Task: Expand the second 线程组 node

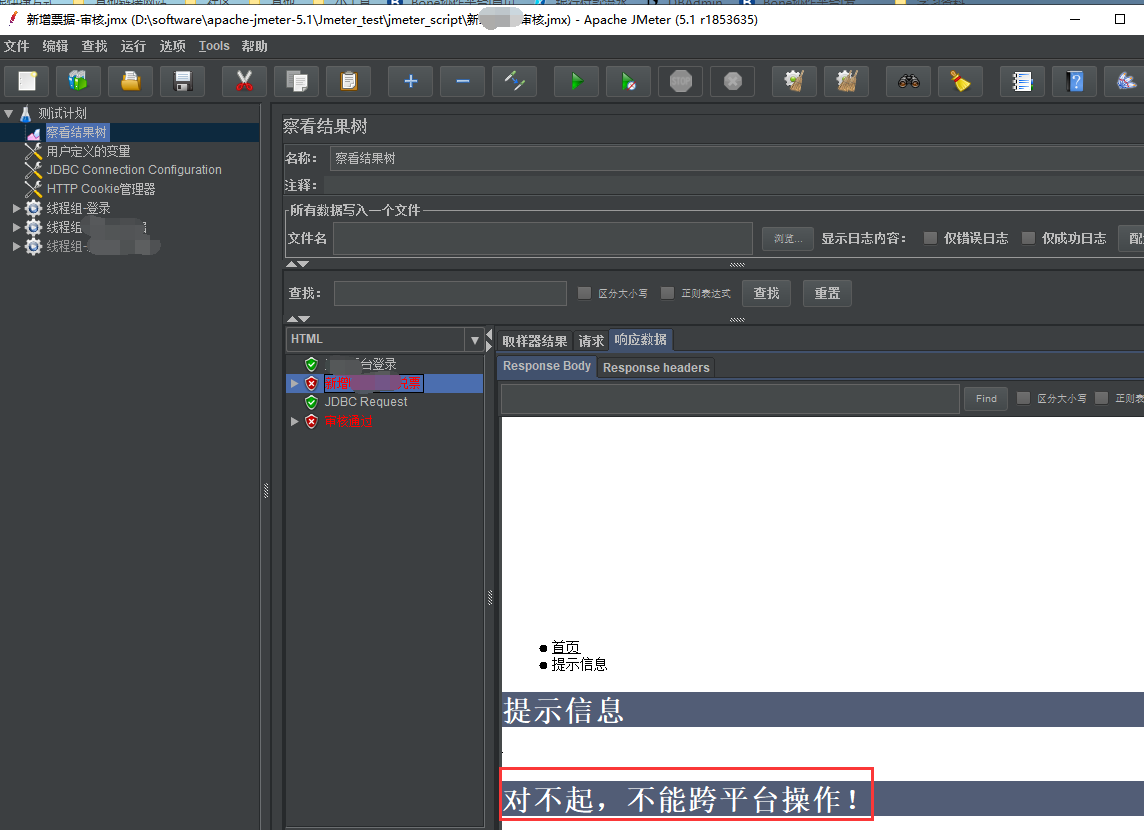Action: [16, 228]
